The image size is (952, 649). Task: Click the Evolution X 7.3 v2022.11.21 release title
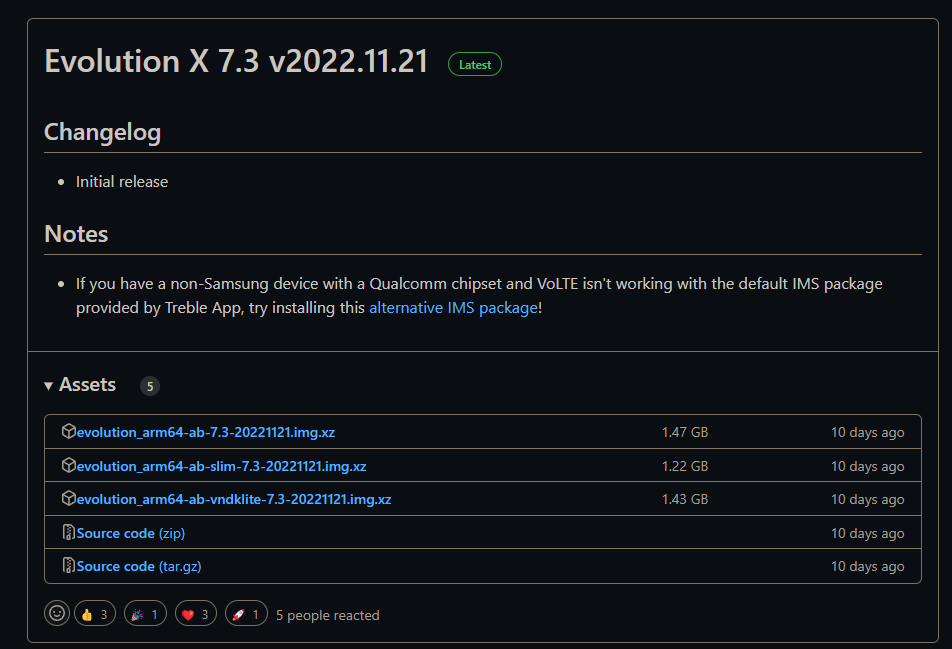(x=236, y=61)
